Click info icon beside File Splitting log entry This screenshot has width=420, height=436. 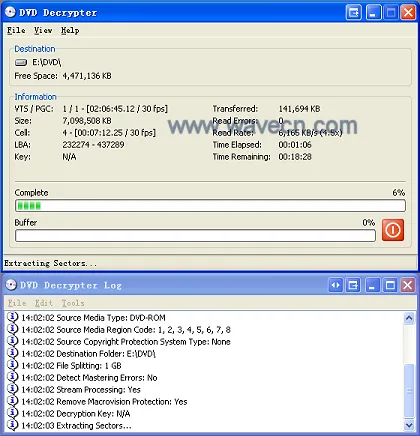click(x=12, y=365)
